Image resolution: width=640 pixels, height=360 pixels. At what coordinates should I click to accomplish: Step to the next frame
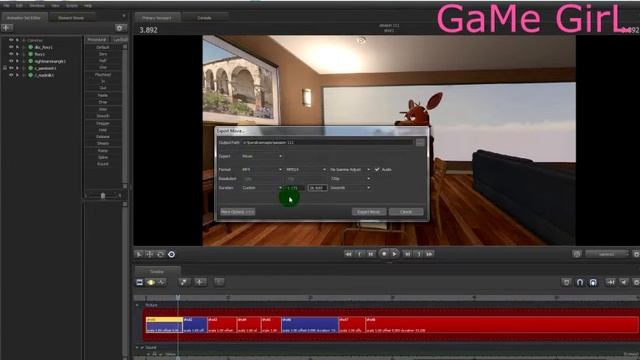click(x=407, y=254)
